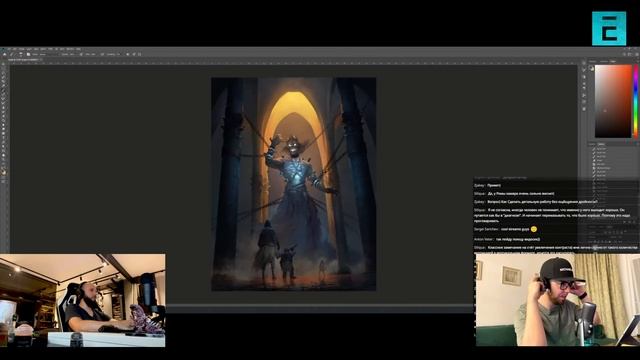This screenshot has height=360, width=640.
Task: Open the workspace switcher icon
Action: 630,54
